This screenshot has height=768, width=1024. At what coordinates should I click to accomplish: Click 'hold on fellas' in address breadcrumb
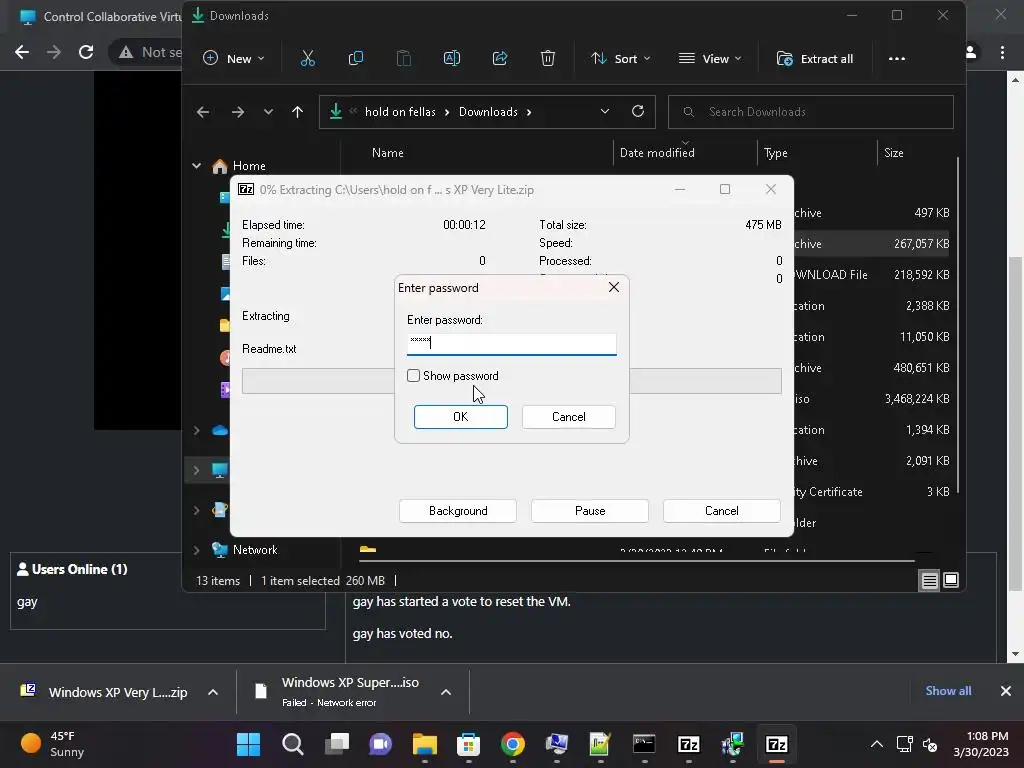point(400,112)
